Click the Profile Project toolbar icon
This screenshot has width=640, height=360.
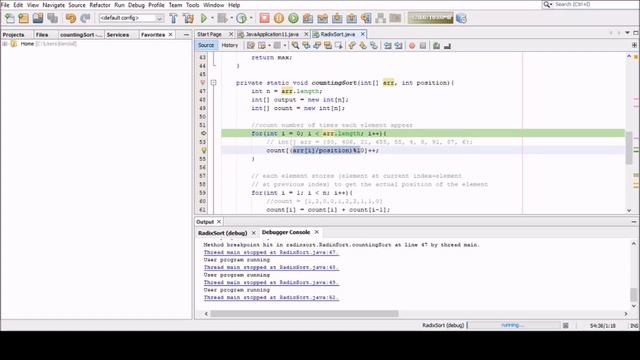241,18
